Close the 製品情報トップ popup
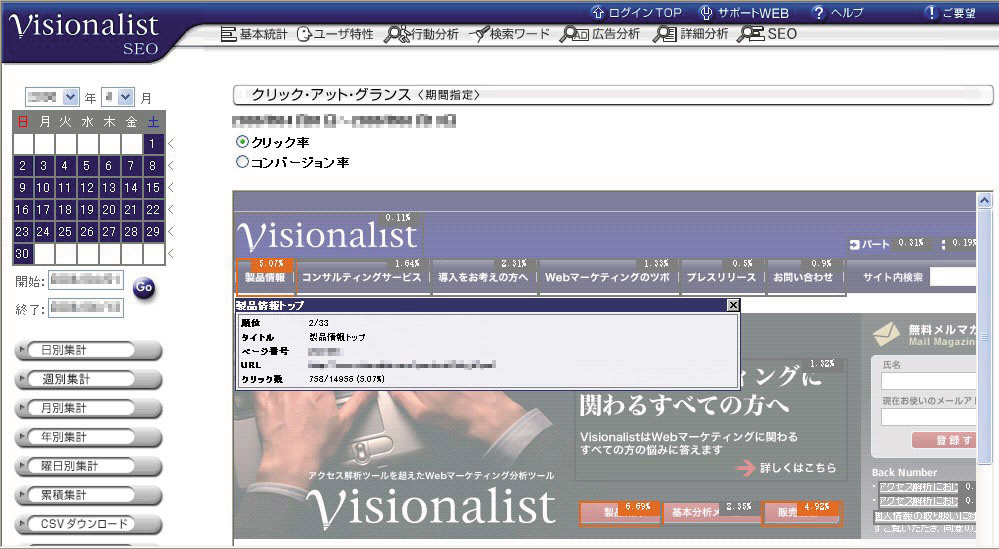The image size is (999, 549). tap(733, 305)
